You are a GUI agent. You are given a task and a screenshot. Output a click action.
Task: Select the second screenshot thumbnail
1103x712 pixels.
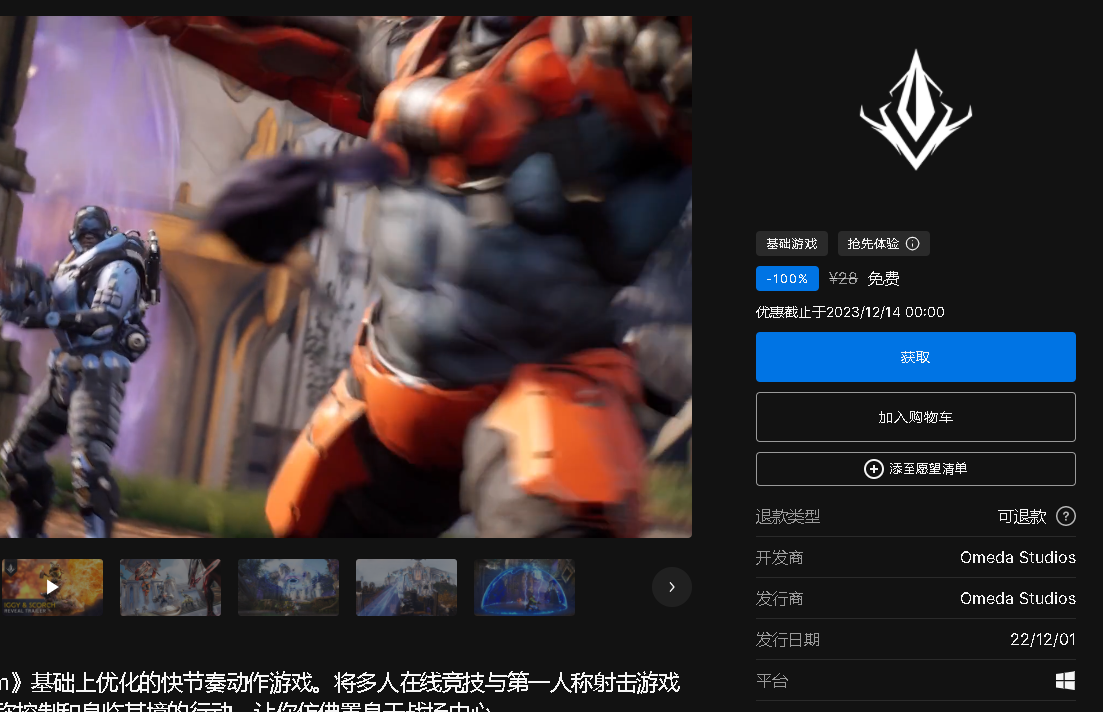[x=170, y=587]
